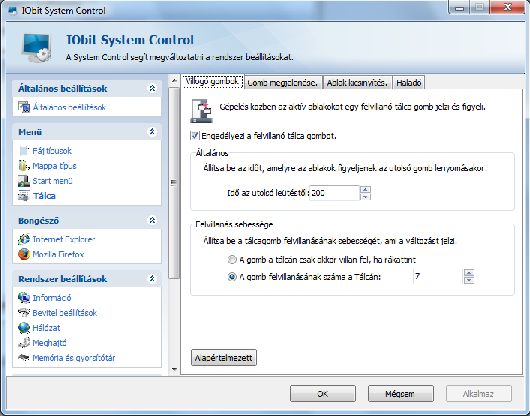530x416 pixels.
Task: Open the Meghajtó link
Action: click(49, 343)
